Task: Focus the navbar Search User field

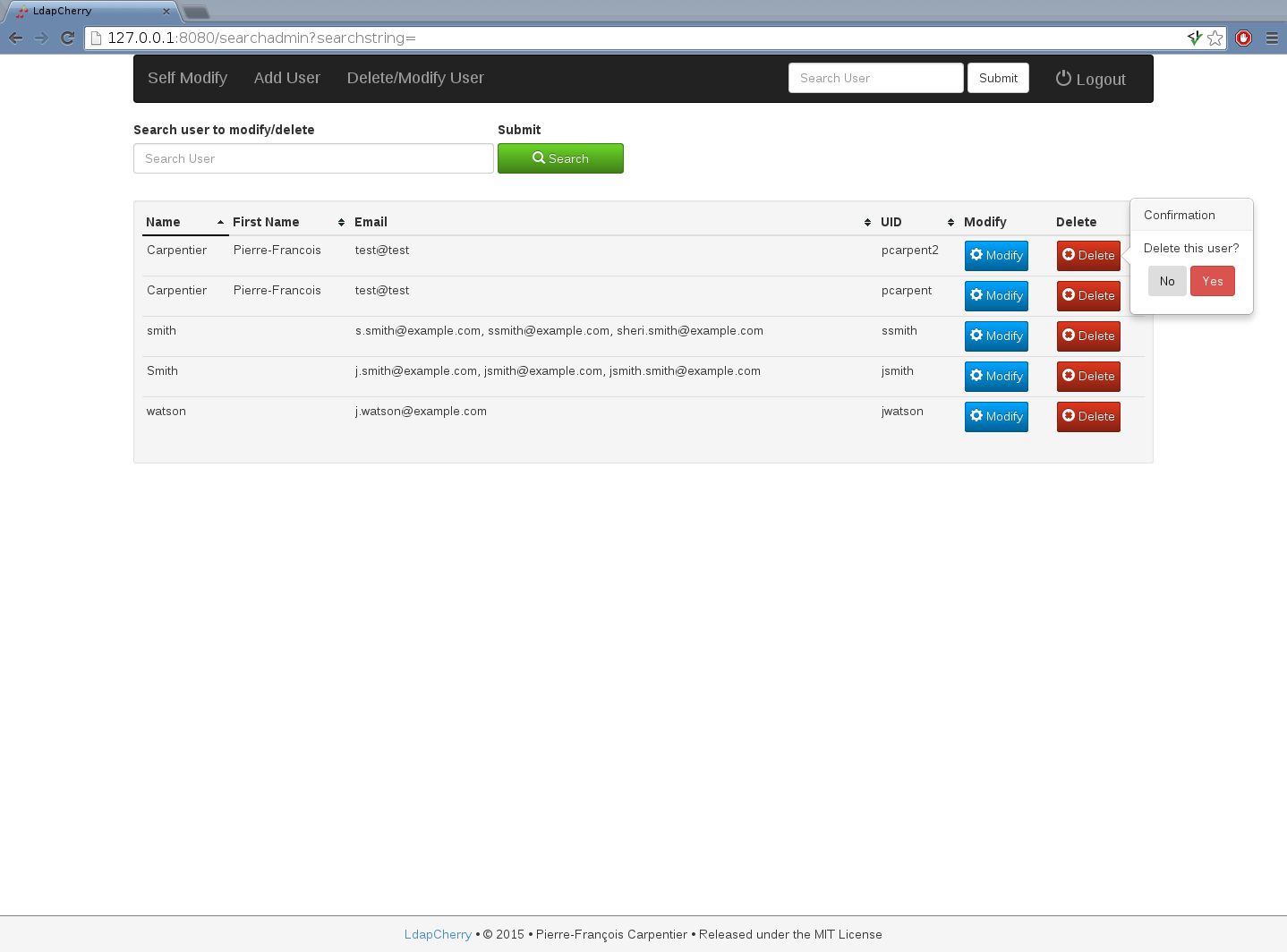Action: (875, 78)
